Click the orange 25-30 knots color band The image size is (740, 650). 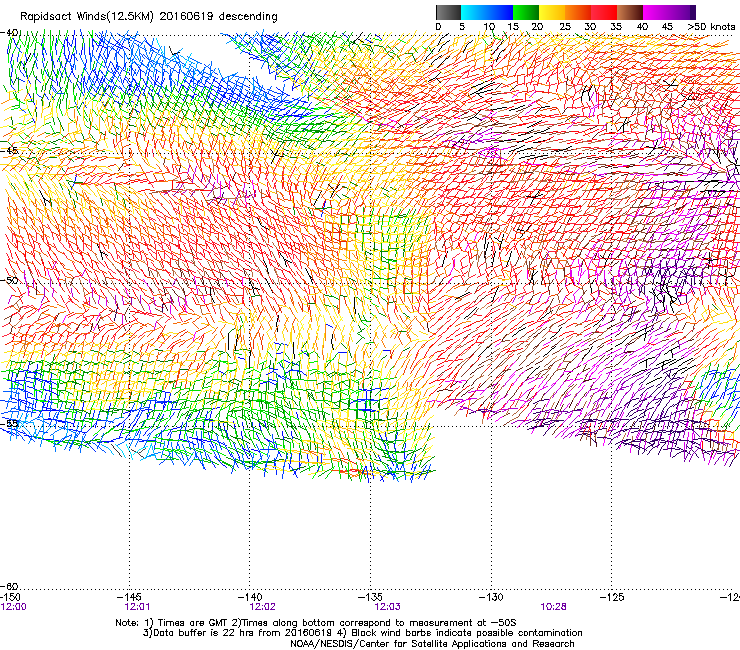tap(578, 12)
